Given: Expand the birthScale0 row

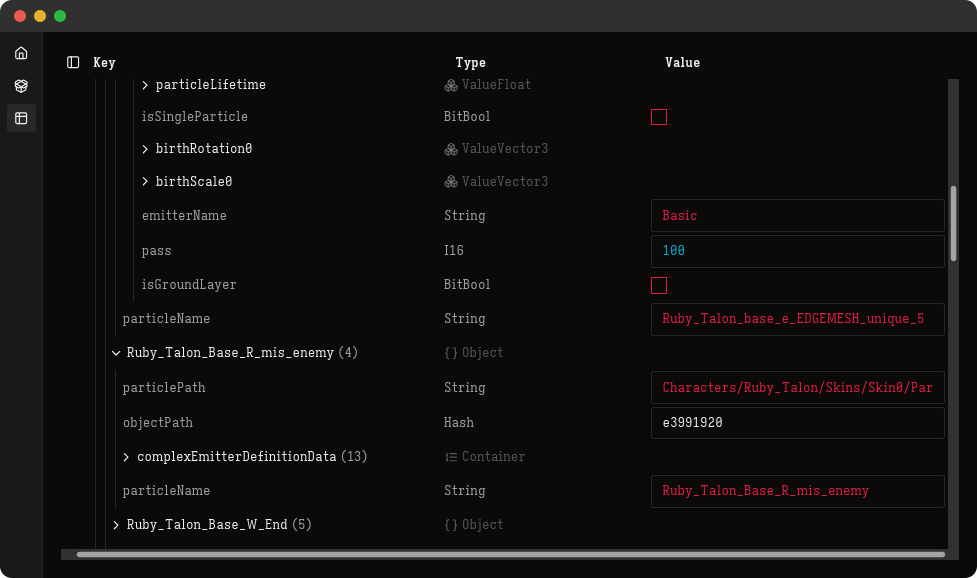Looking at the screenshot, I should click(x=145, y=181).
